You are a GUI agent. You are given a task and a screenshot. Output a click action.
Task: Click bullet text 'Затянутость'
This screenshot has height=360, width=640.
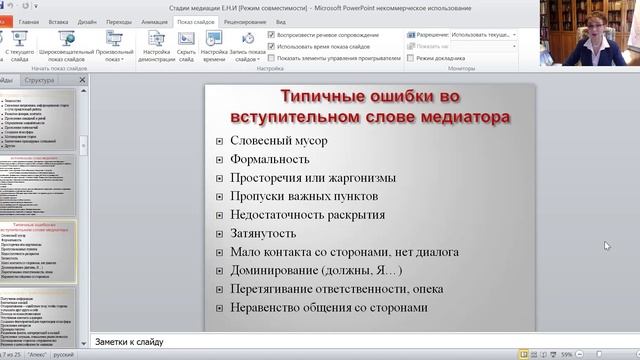pyautogui.click(x=263, y=233)
